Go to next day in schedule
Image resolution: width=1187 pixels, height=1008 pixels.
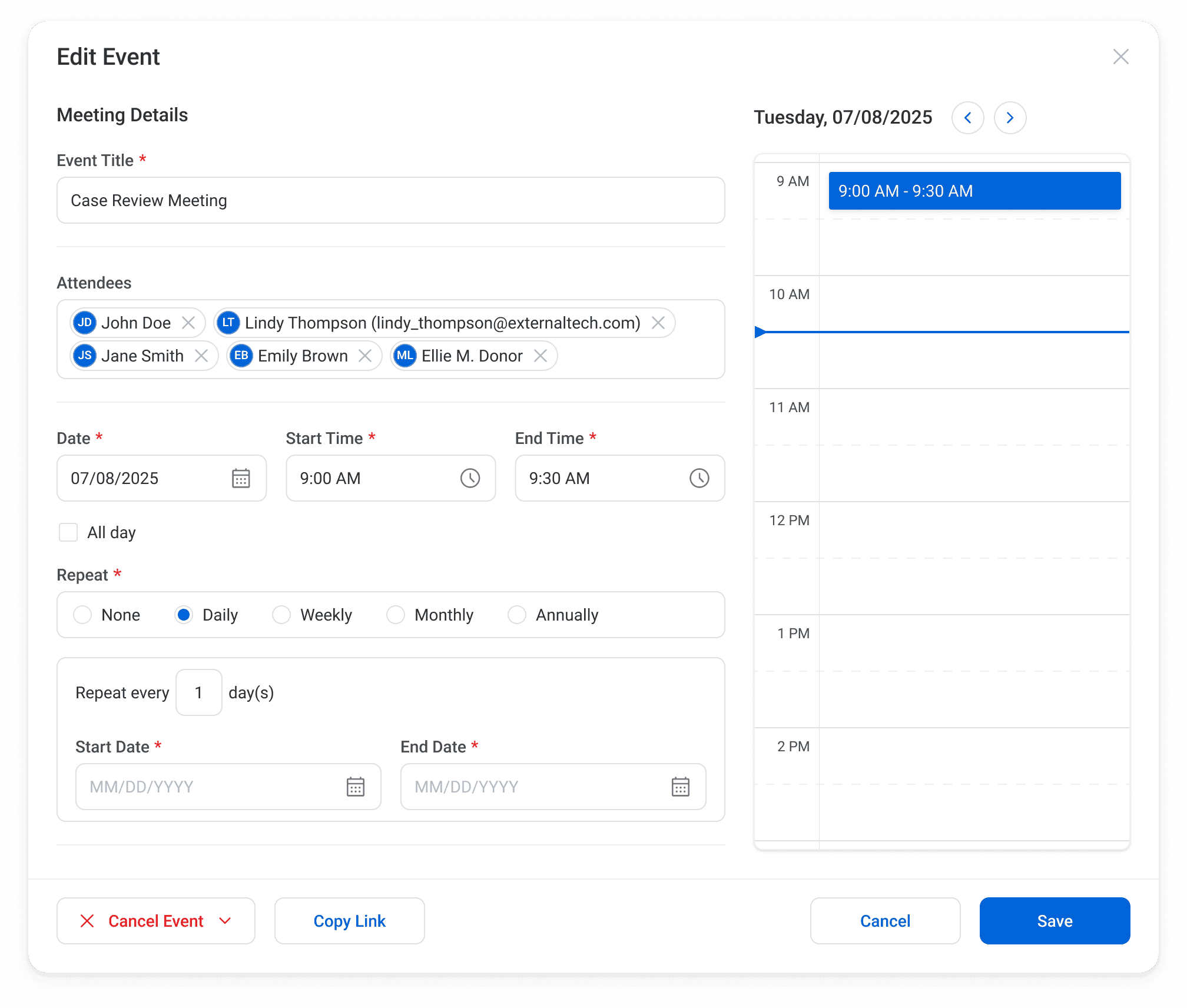tap(1010, 118)
